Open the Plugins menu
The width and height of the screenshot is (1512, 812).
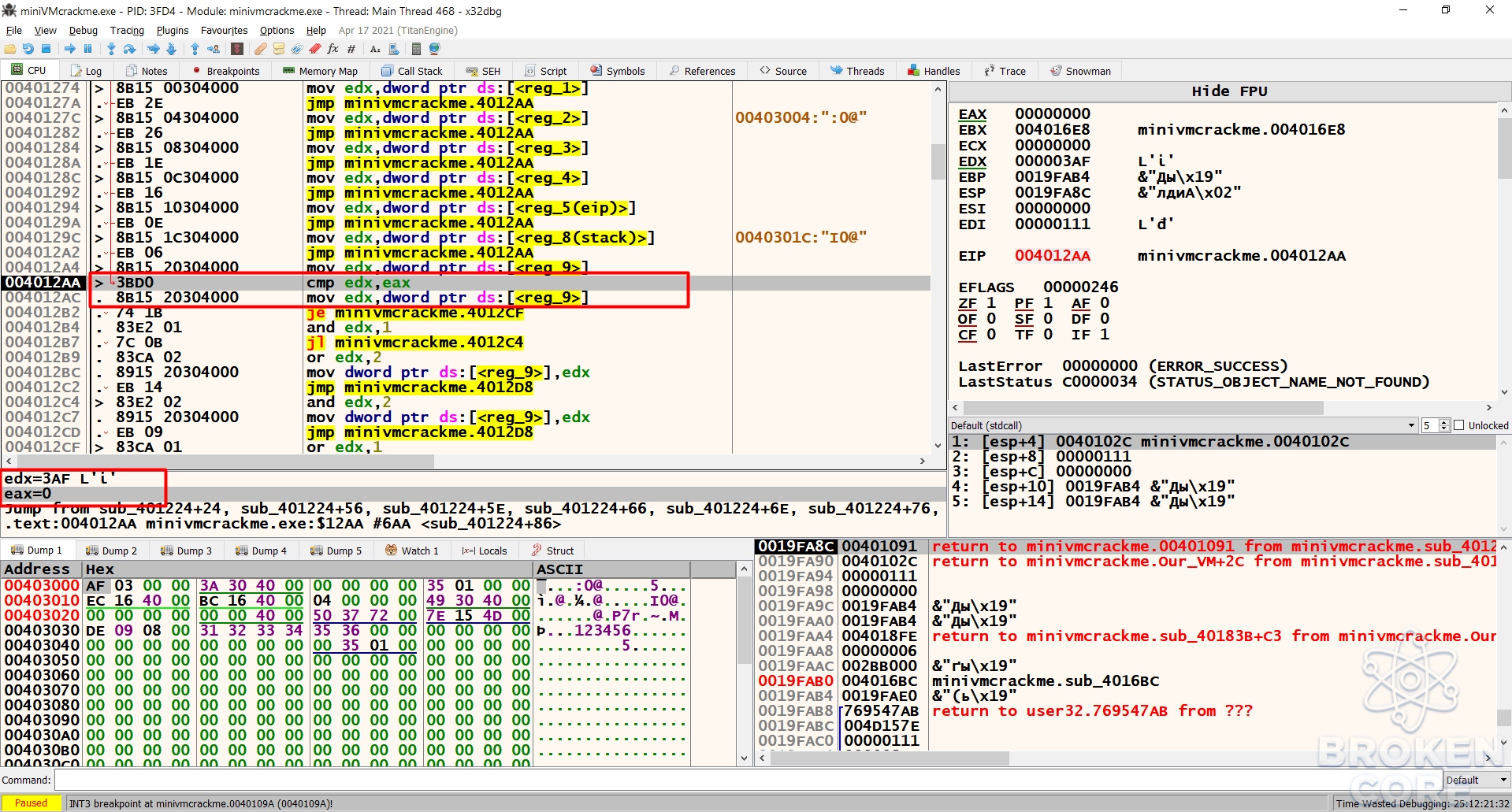173,30
